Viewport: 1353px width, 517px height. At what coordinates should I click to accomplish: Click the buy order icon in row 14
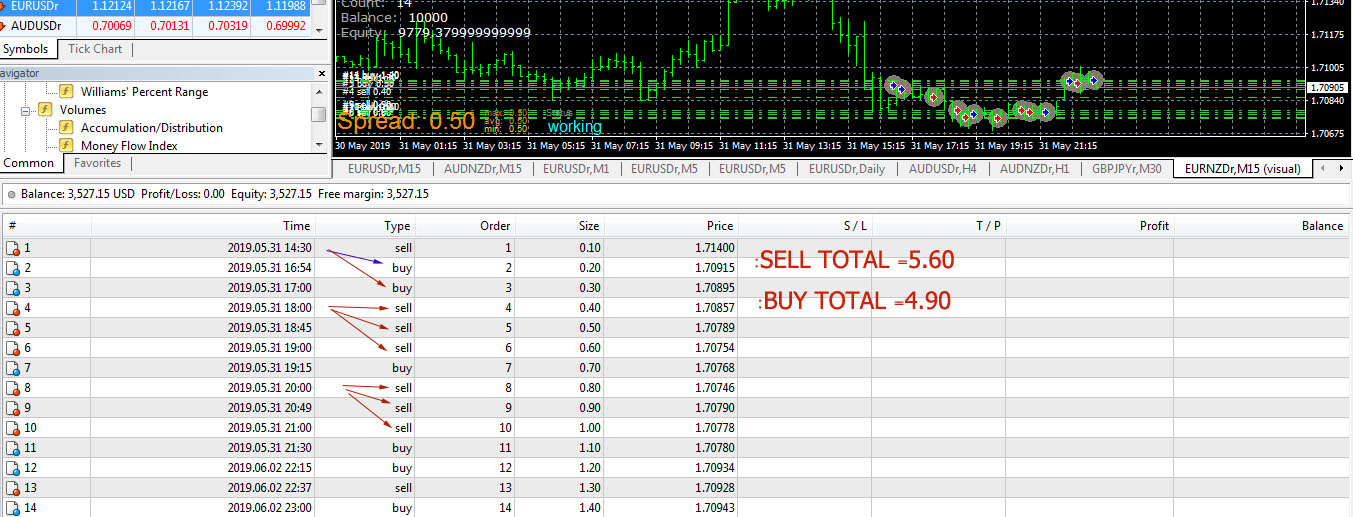click(13, 507)
